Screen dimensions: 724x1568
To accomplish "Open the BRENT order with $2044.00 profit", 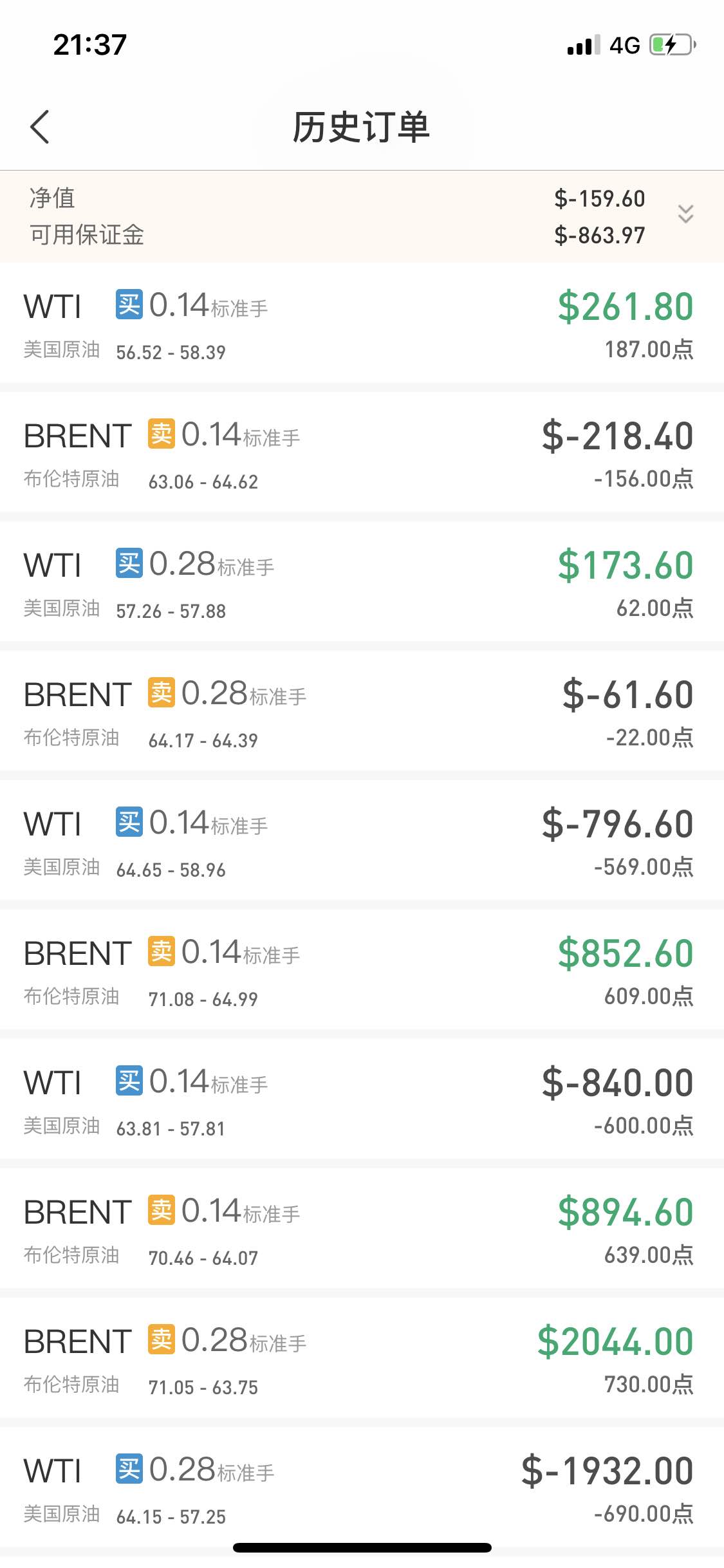I will pyautogui.click(x=362, y=1359).
